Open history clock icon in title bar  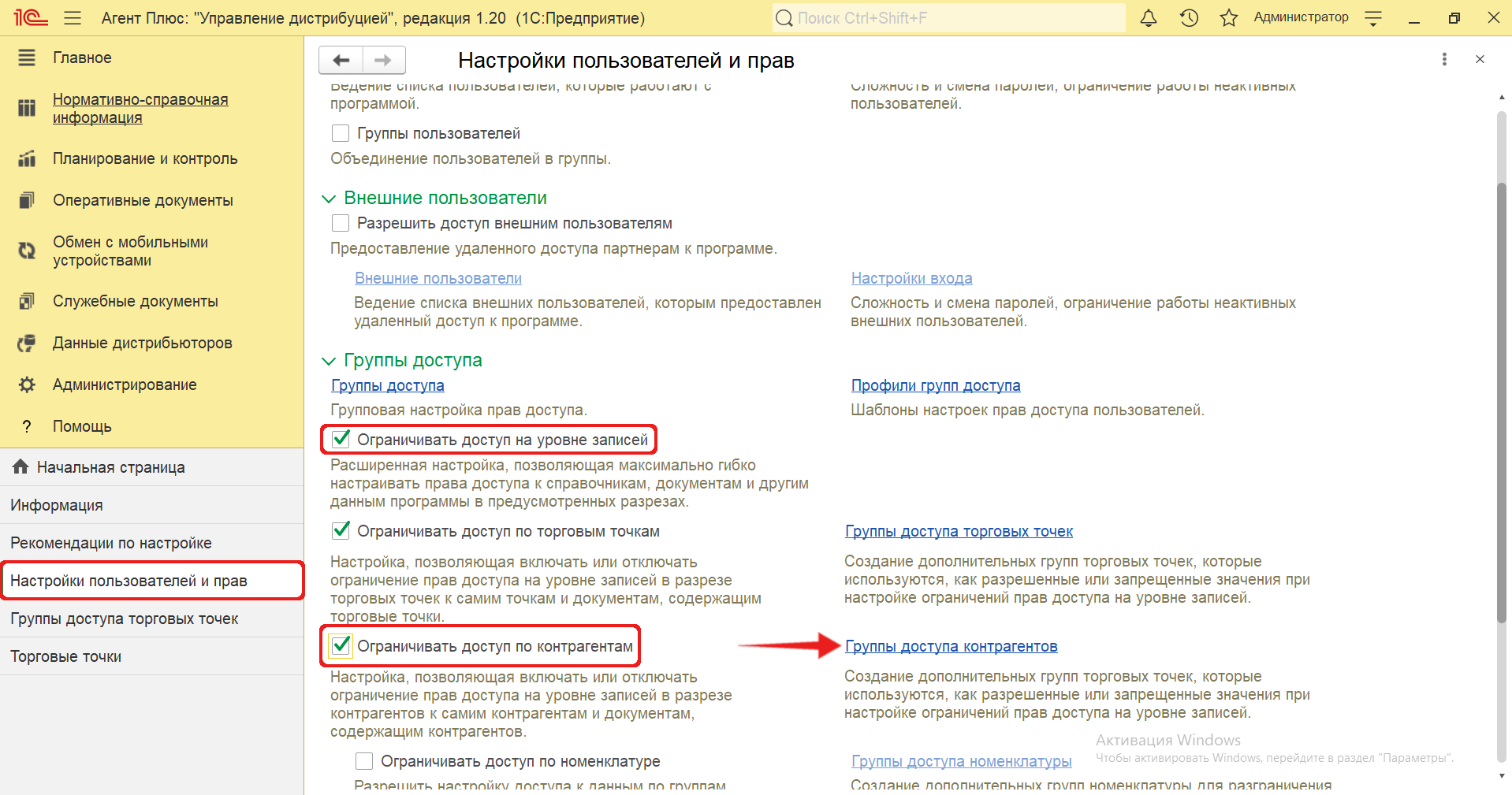point(1189,18)
